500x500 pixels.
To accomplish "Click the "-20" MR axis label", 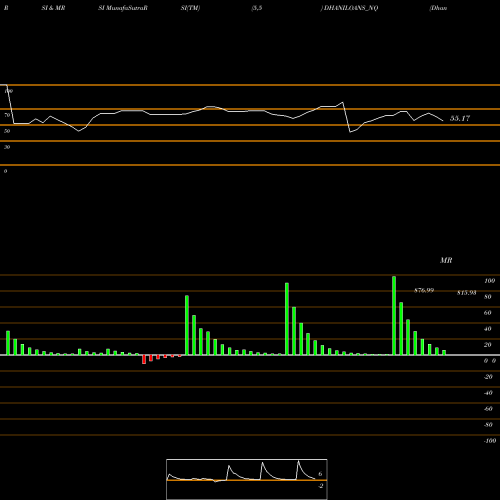I will pyautogui.click(x=488, y=377).
